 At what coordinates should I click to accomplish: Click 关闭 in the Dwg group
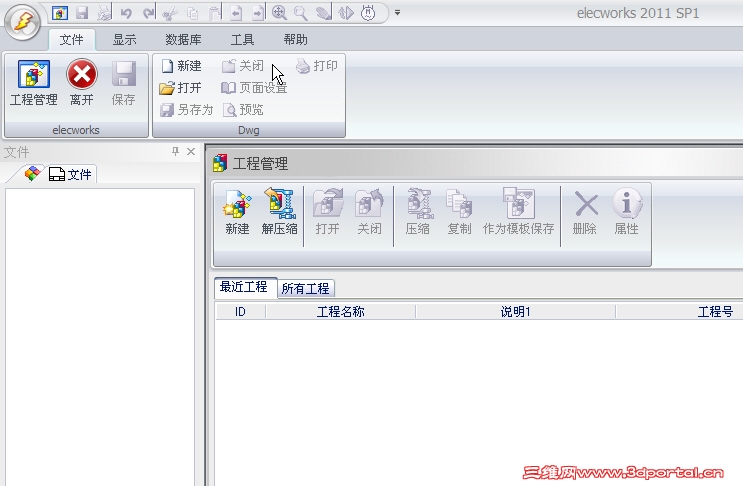pos(243,66)
